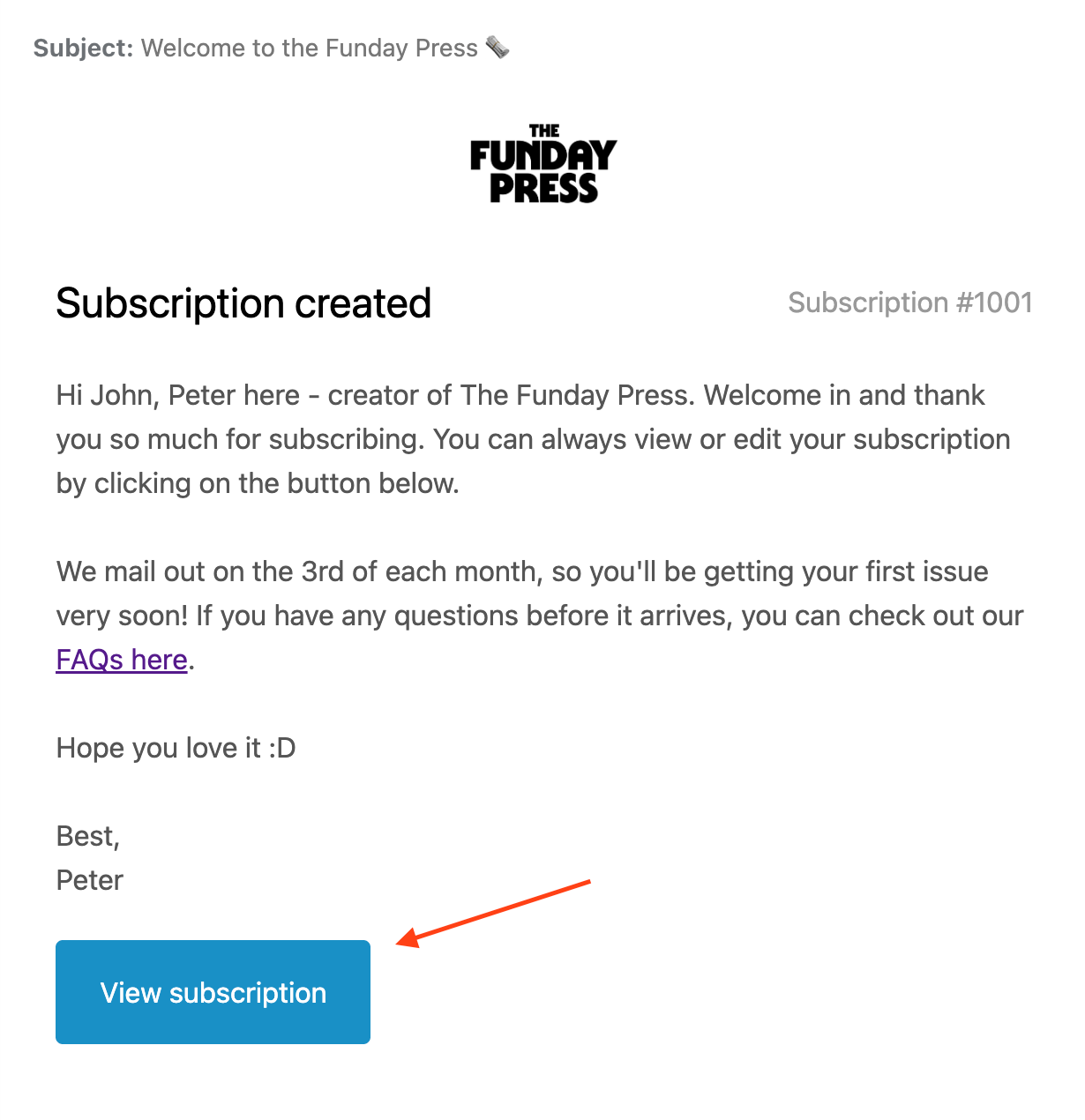Click the Welcome to the Funday Press subject text
This screenshot has height=1120, width=1085.
[310, 49]
